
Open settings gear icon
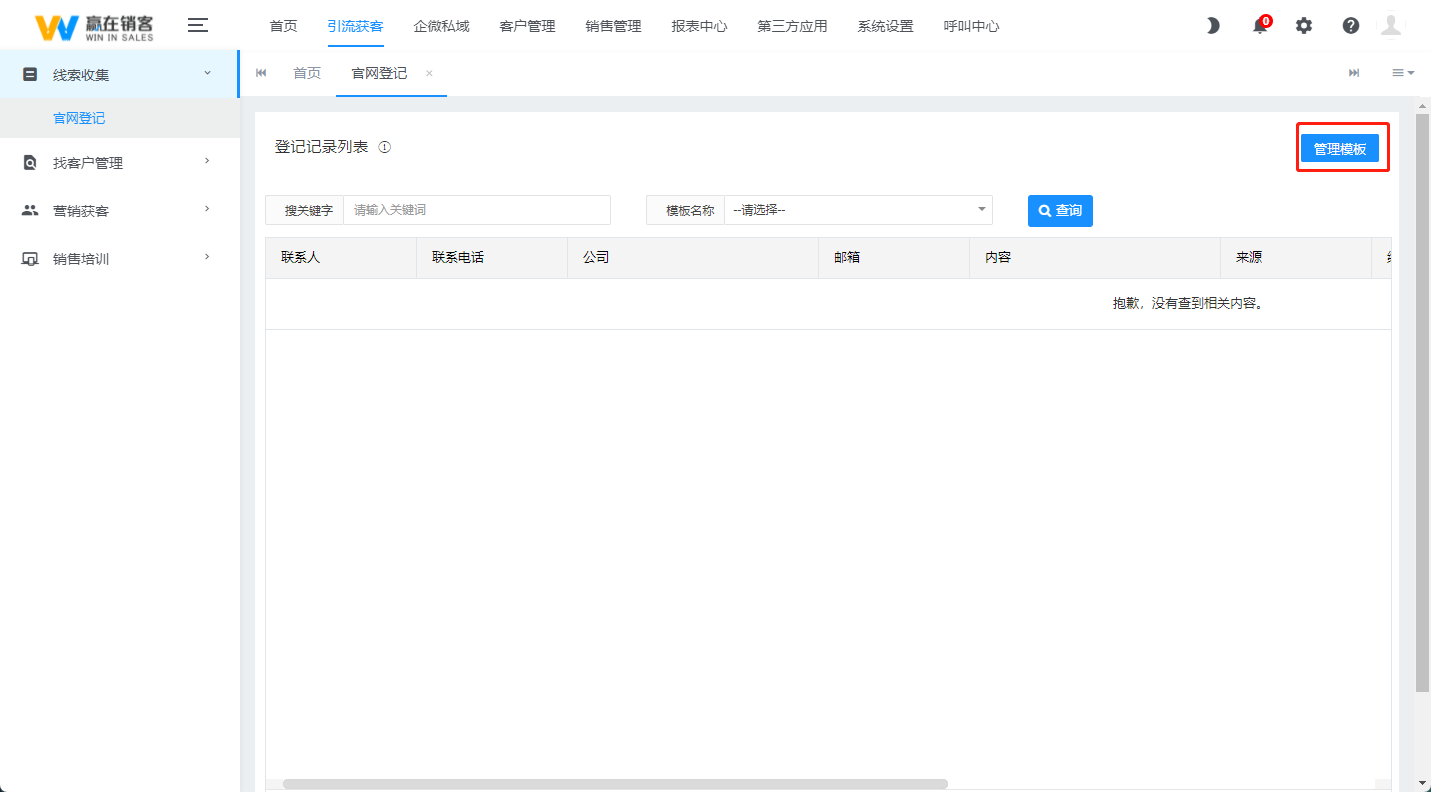(x=1304, y=26)
